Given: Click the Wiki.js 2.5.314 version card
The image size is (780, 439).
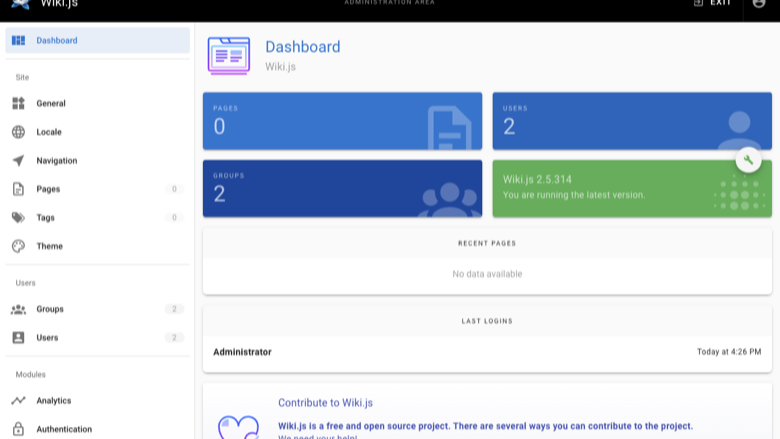Looking at the screenshot, I should coord(632,188).
